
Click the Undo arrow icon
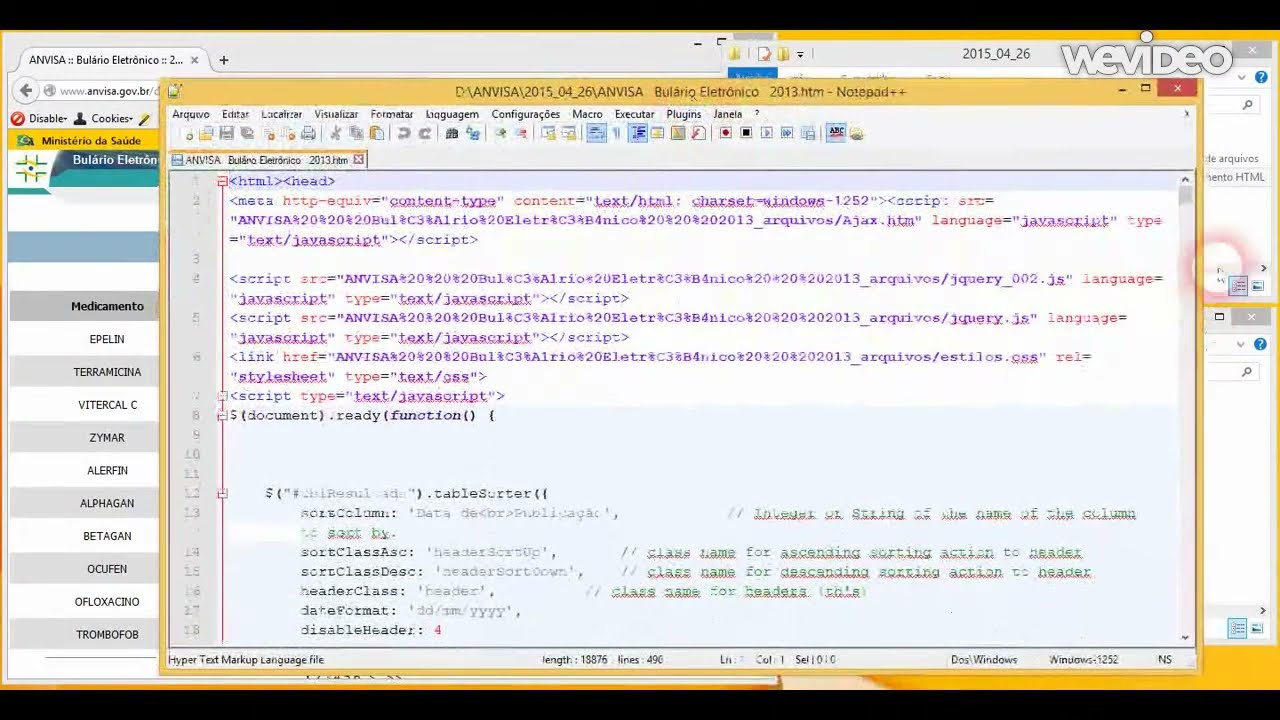tap(403, 133)
